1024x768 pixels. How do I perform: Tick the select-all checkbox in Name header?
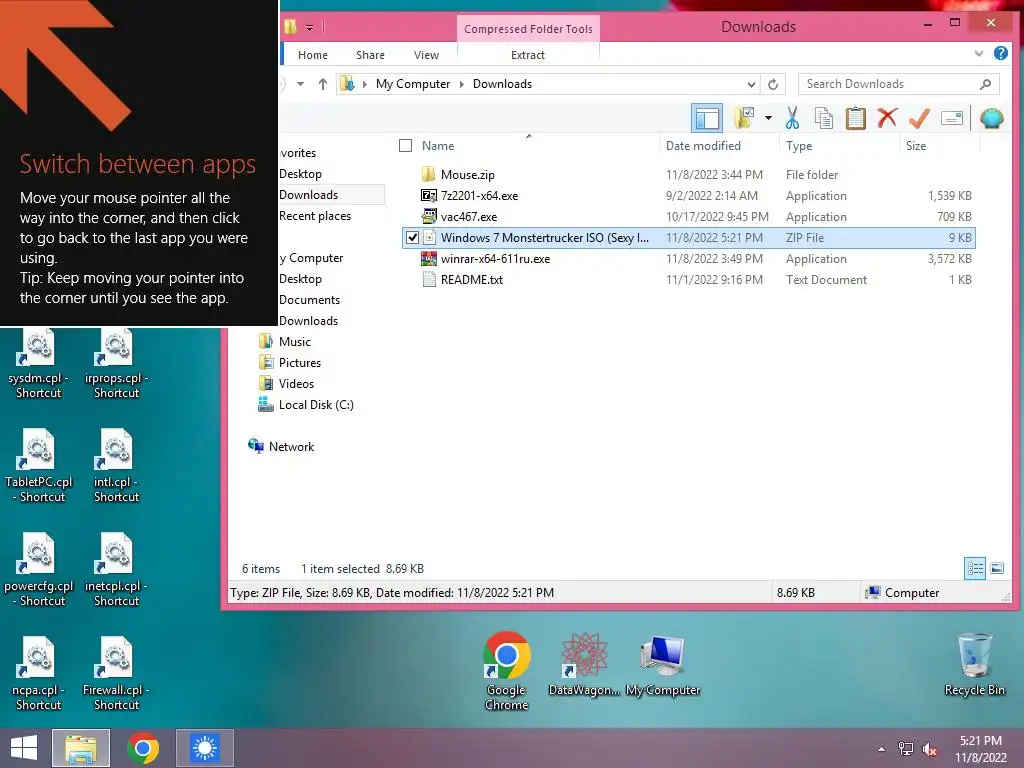(406, 146)
